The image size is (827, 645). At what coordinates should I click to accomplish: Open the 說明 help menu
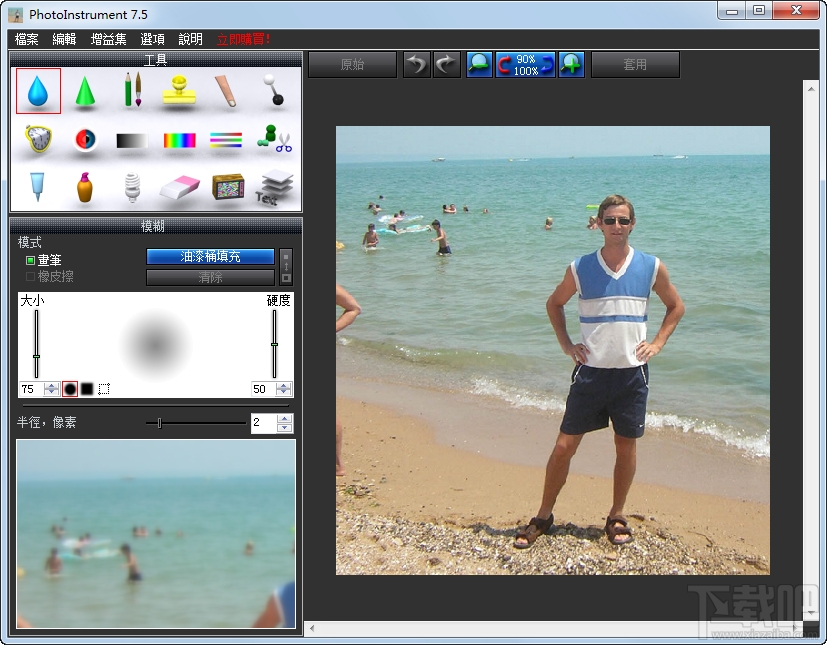pyautogui.click(x=190, y=39)
